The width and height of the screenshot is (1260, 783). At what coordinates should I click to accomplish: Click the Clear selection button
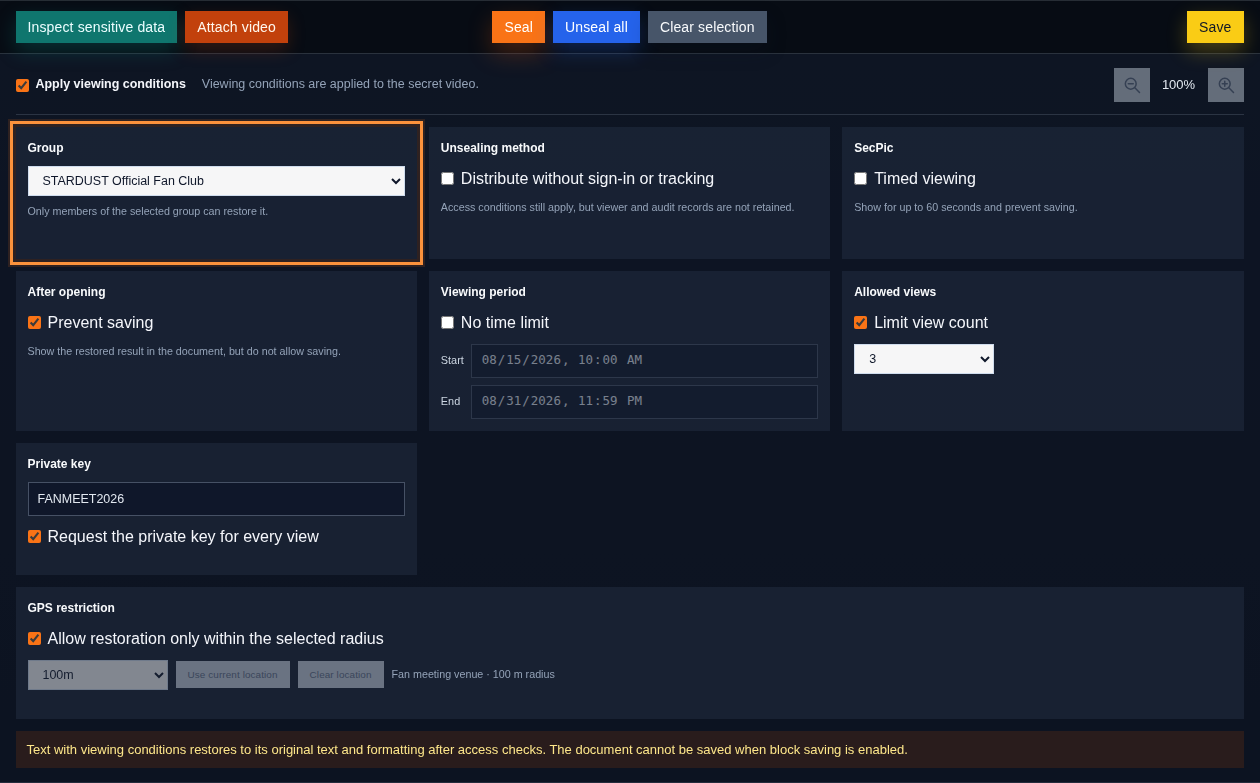click(x=707, y=27)
